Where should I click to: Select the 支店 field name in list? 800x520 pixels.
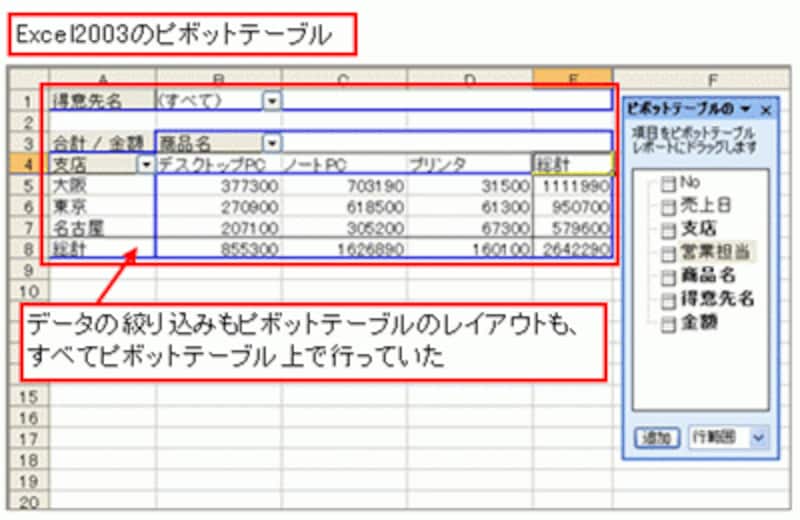698,229
